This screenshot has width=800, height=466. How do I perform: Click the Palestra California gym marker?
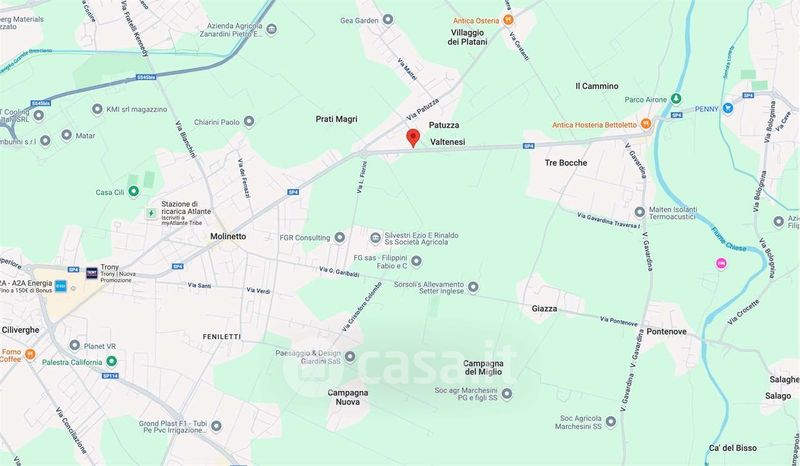pyautogui.click(x=112, y=362)
